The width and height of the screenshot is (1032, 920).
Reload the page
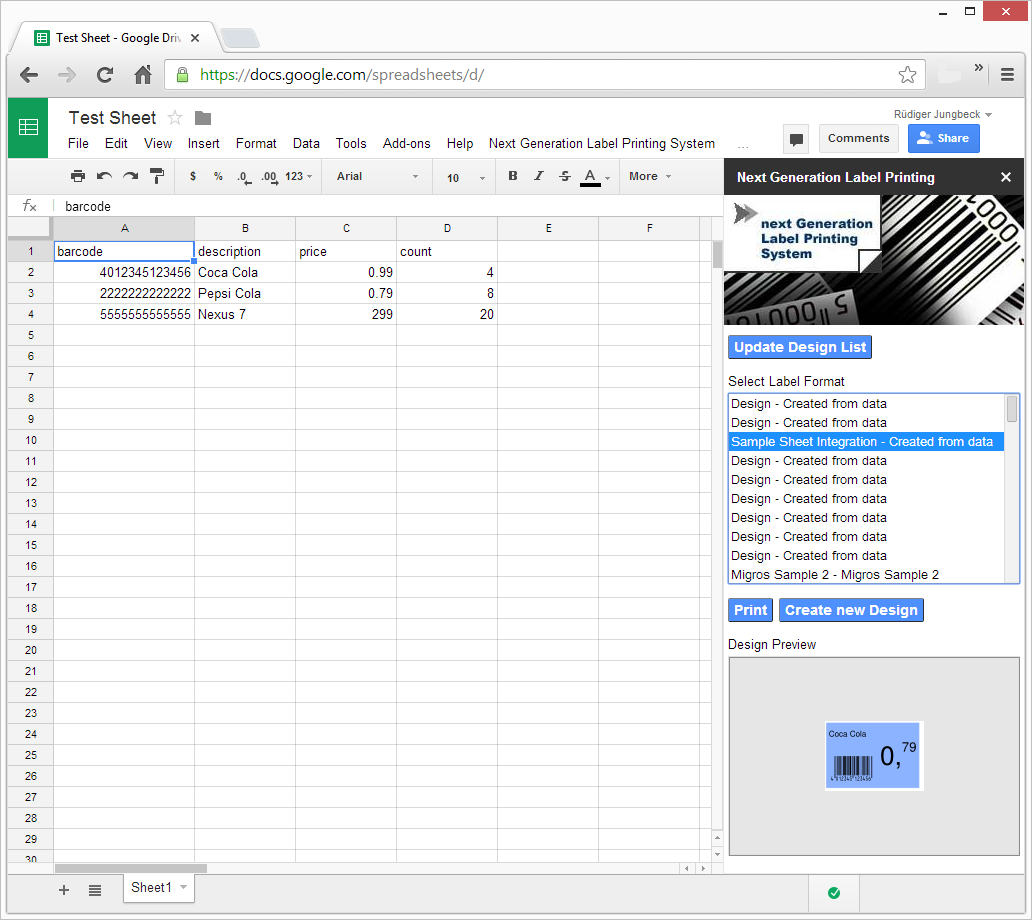tap(105, 75)
